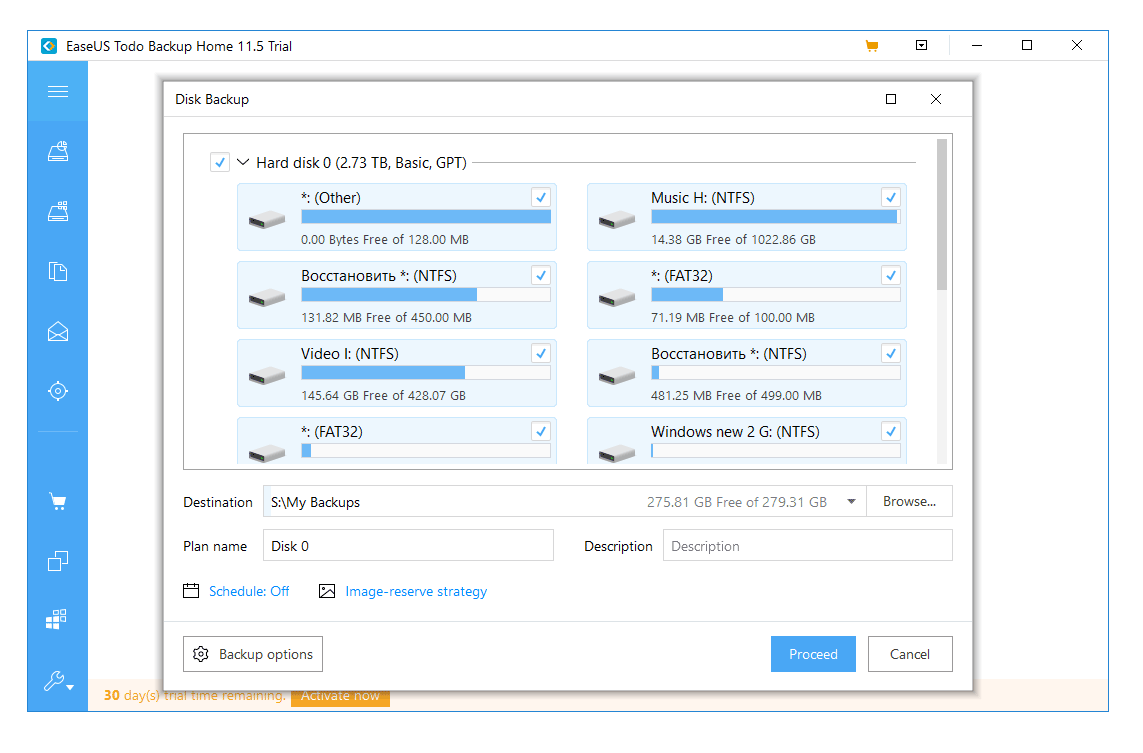Open the Schedule: Off link
Viewport: 1143px width, 753px height.
coord(249,591)
